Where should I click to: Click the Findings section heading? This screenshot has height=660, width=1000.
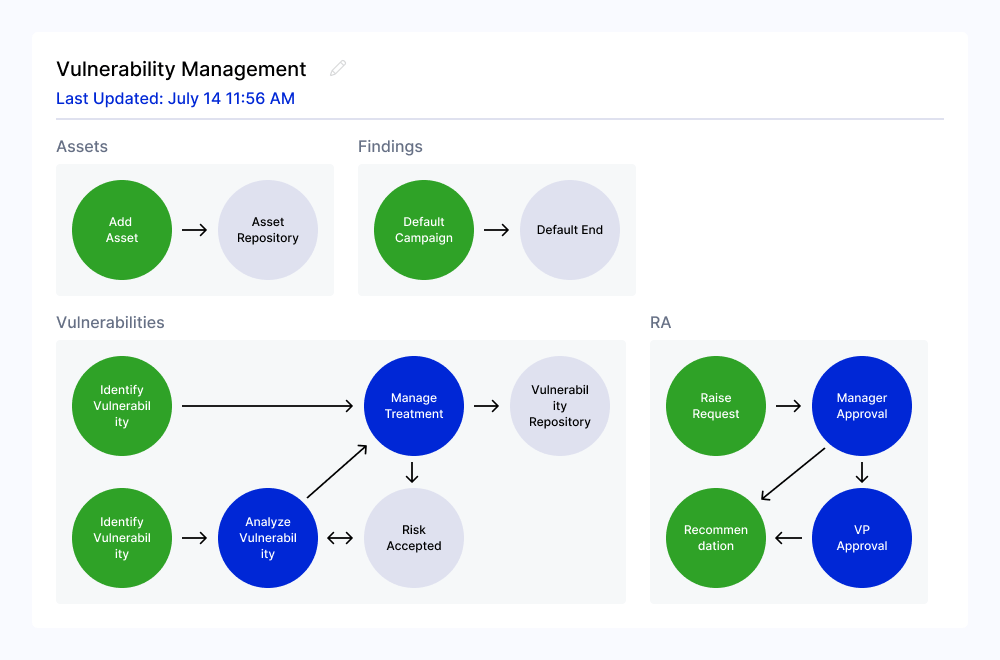click(390, 147)
